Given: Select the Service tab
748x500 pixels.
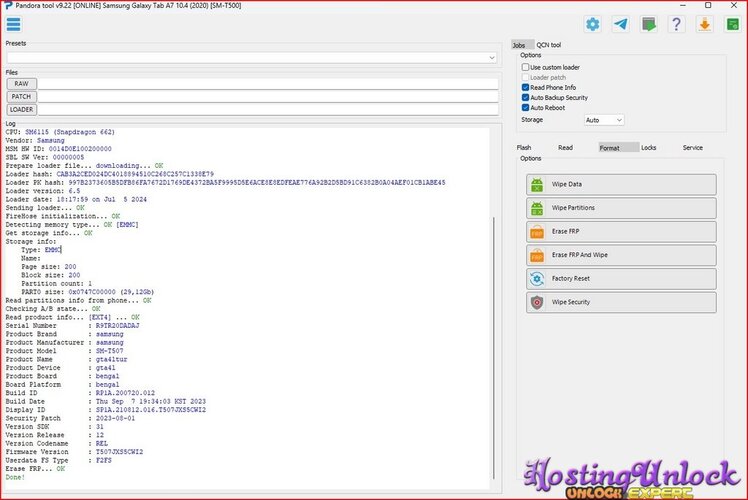Looking at the screenshot, I should tap(692, 147).
